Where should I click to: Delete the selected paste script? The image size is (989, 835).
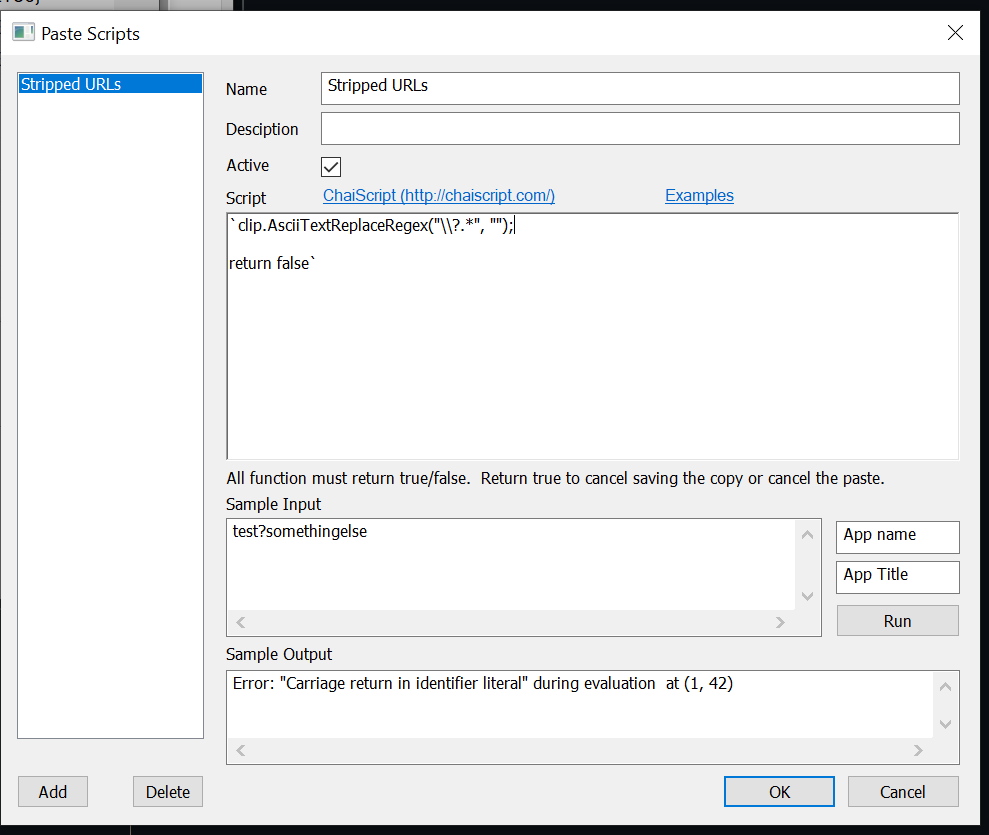point(168,792)
